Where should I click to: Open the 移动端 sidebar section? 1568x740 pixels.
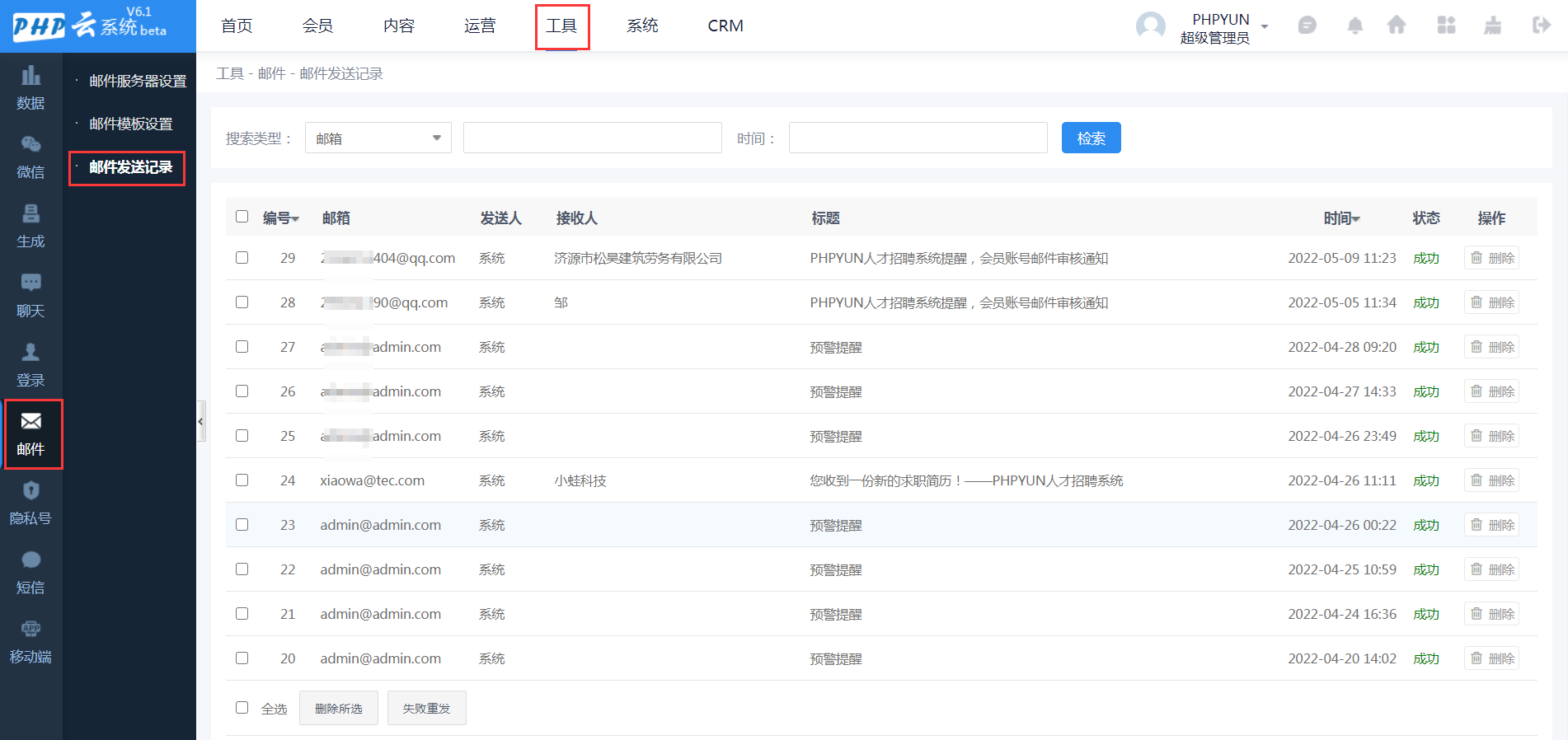click(31, 641)
